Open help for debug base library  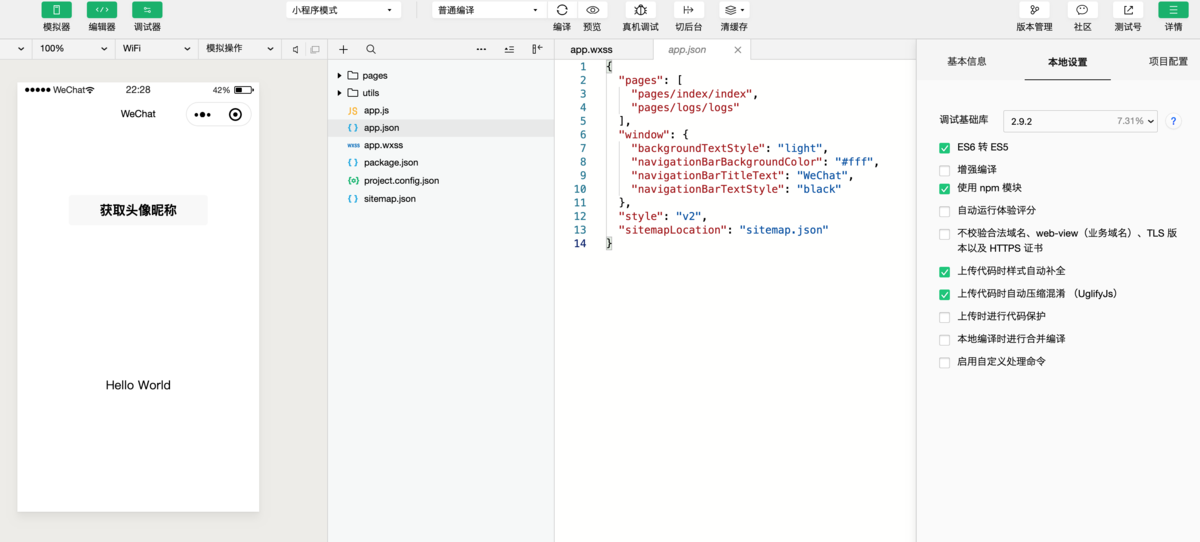[1174, 121]
